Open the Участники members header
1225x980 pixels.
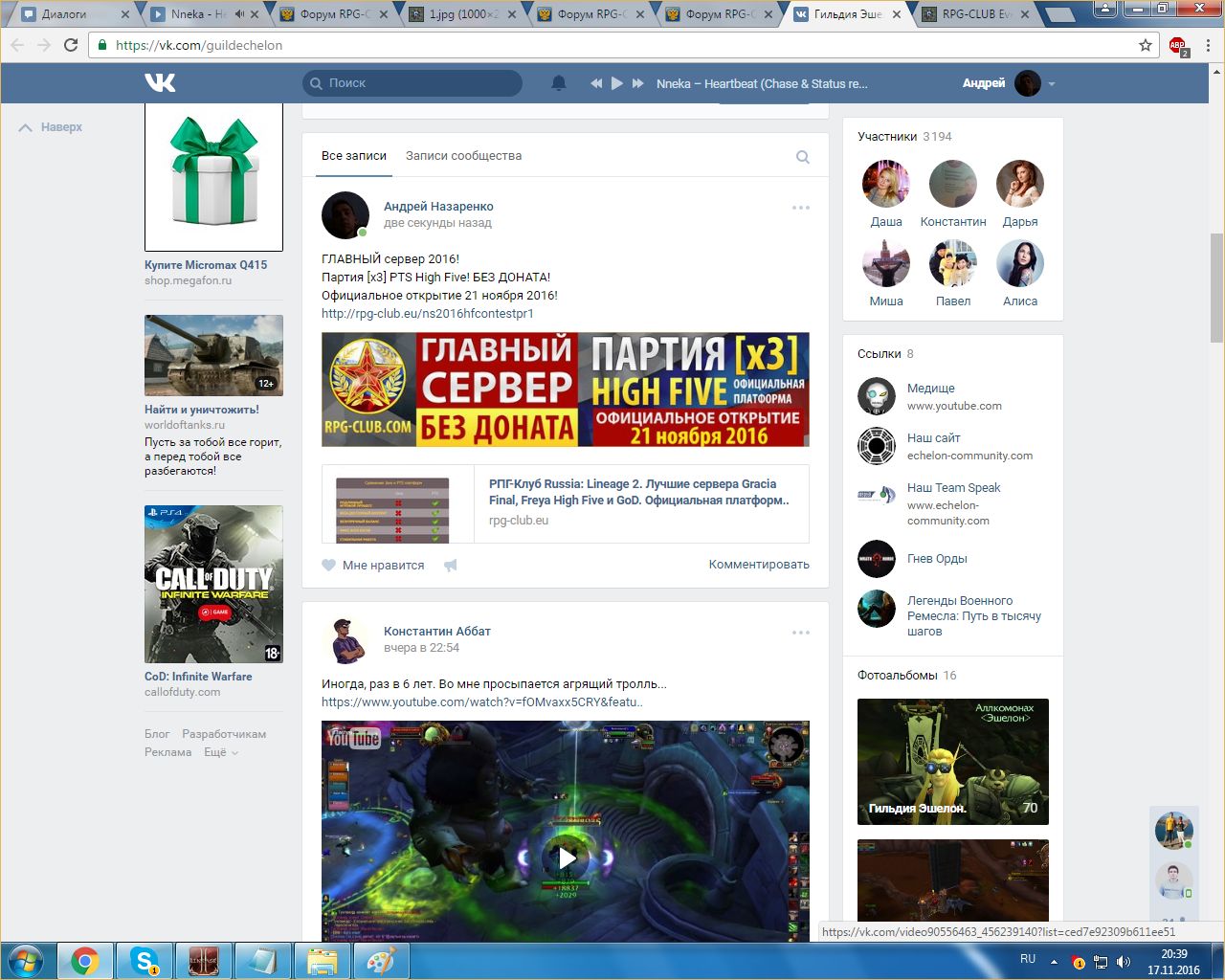click(904, 137)
